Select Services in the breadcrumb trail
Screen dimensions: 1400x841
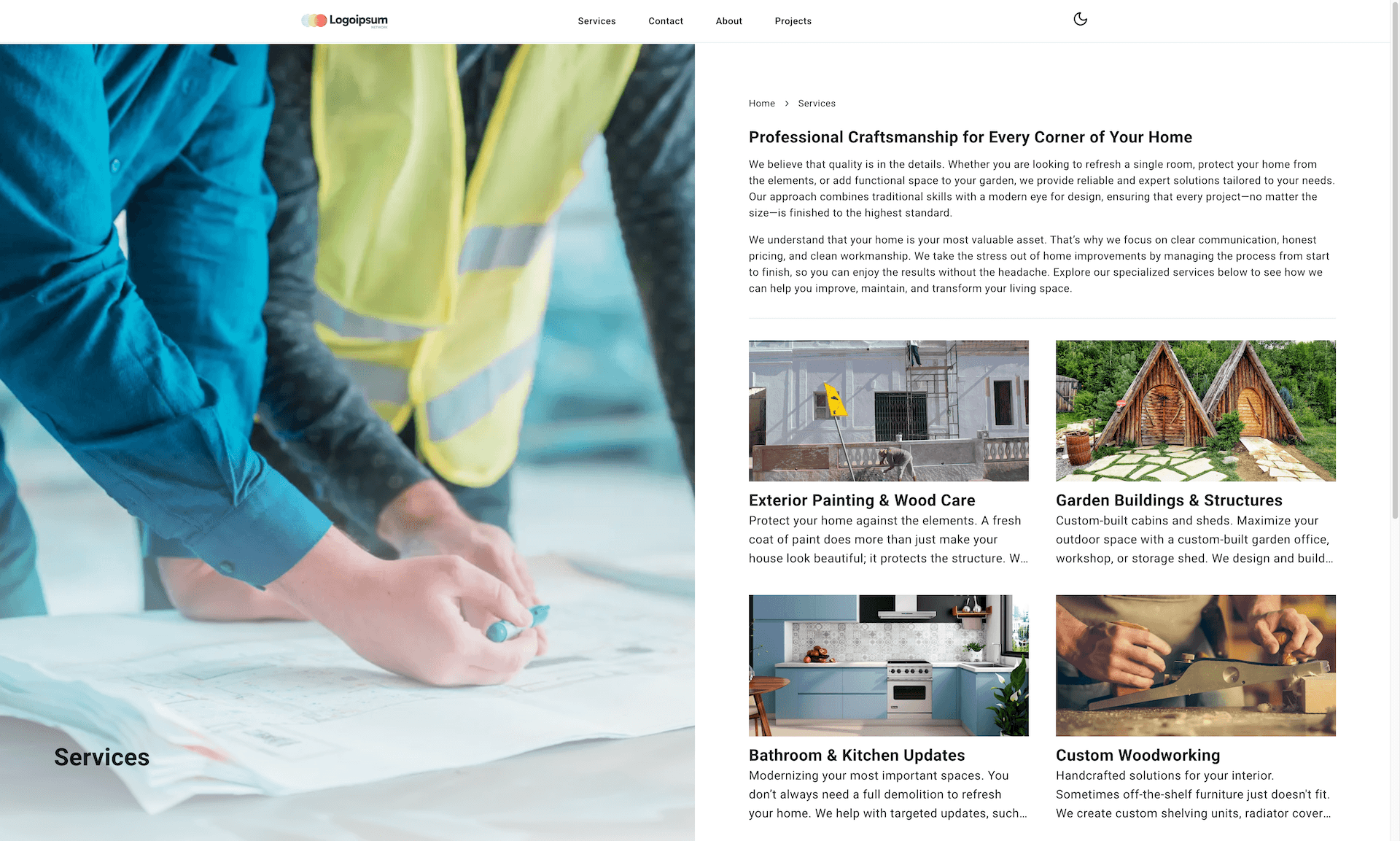(816, 104)
